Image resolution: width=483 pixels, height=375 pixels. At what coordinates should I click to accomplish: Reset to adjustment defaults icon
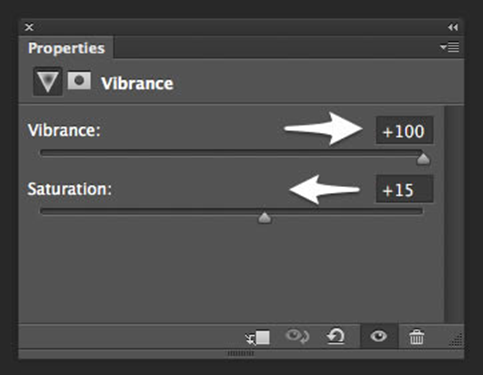(x=335, y=336)
